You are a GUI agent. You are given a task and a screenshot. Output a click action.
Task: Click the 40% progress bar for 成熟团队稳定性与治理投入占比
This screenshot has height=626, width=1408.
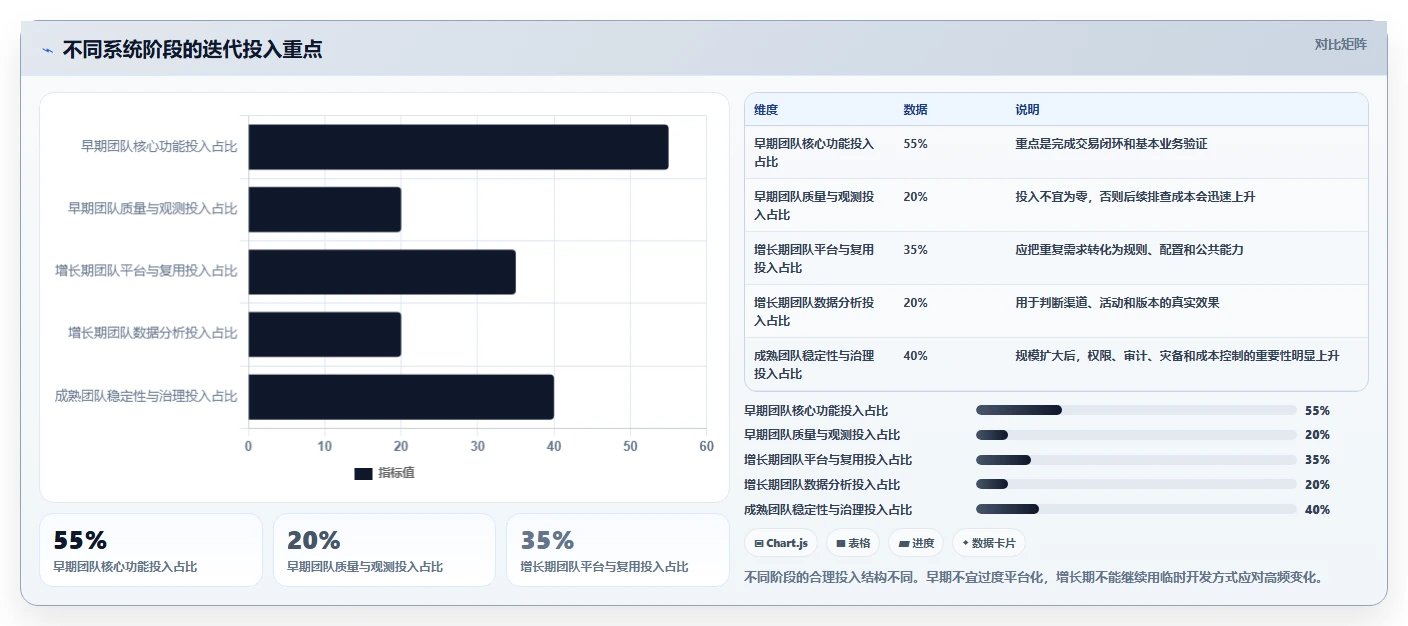pos(1136,509)
